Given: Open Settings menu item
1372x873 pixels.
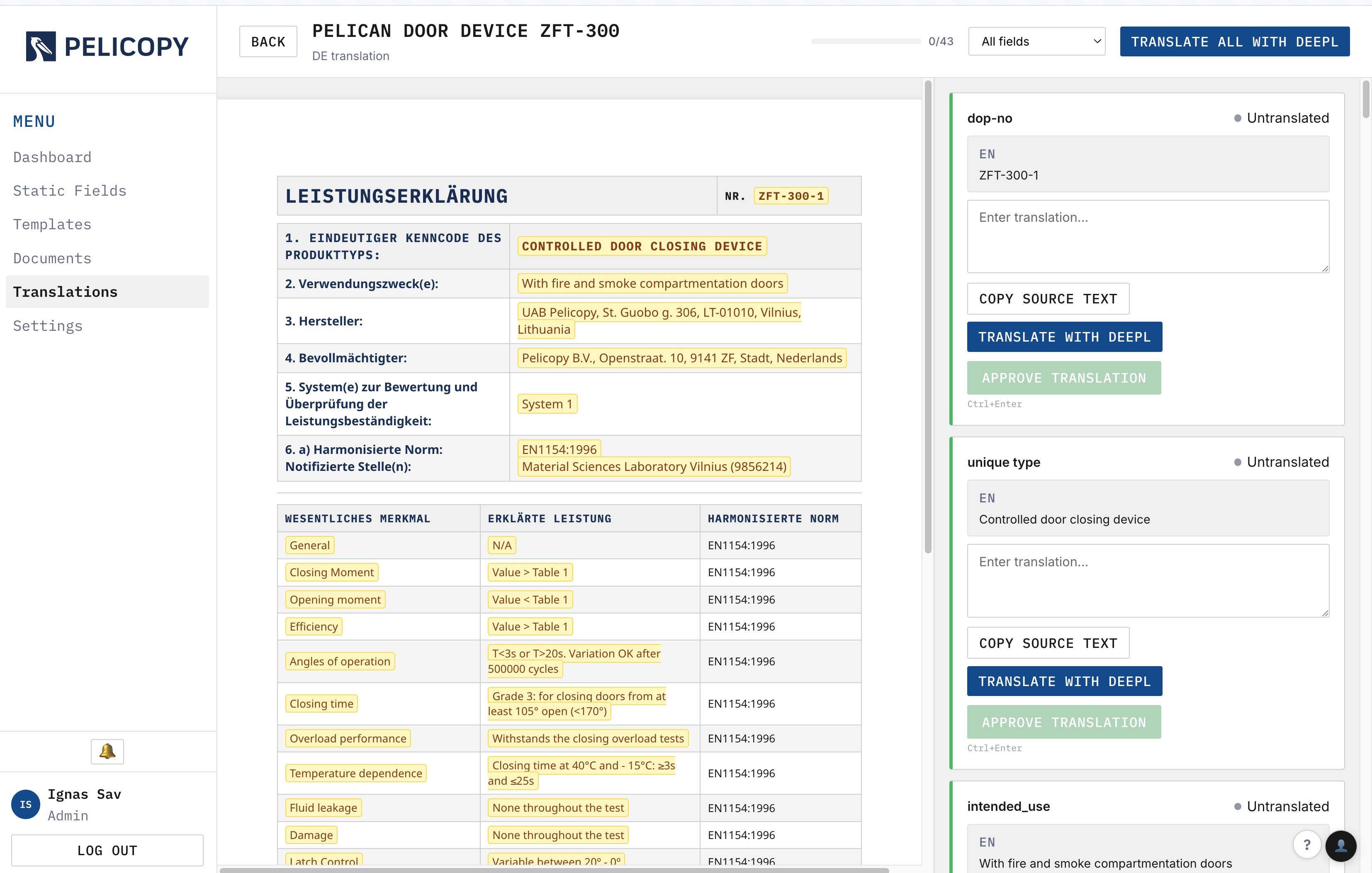Looking at the screenshot, I should (x=48, y=326).
